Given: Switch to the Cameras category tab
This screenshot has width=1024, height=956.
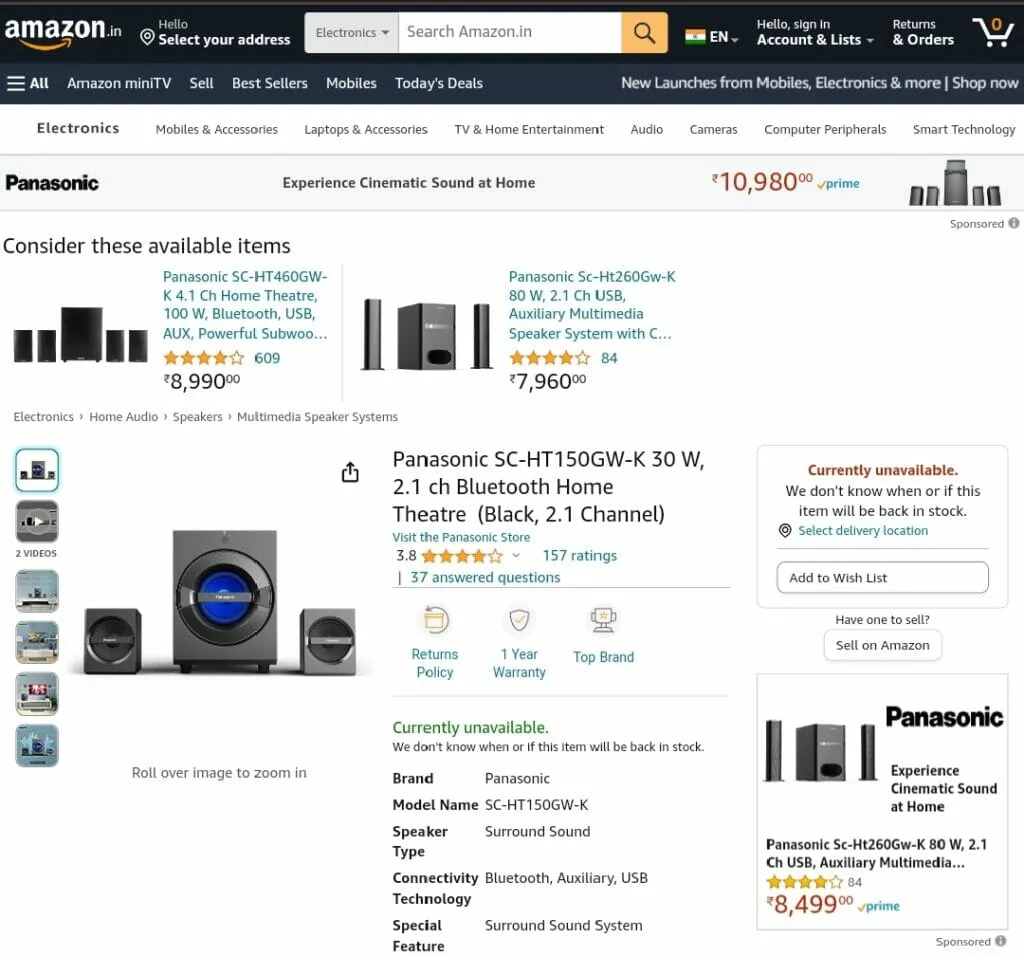Looking at the screenshot, I should [x=713, y=129].
